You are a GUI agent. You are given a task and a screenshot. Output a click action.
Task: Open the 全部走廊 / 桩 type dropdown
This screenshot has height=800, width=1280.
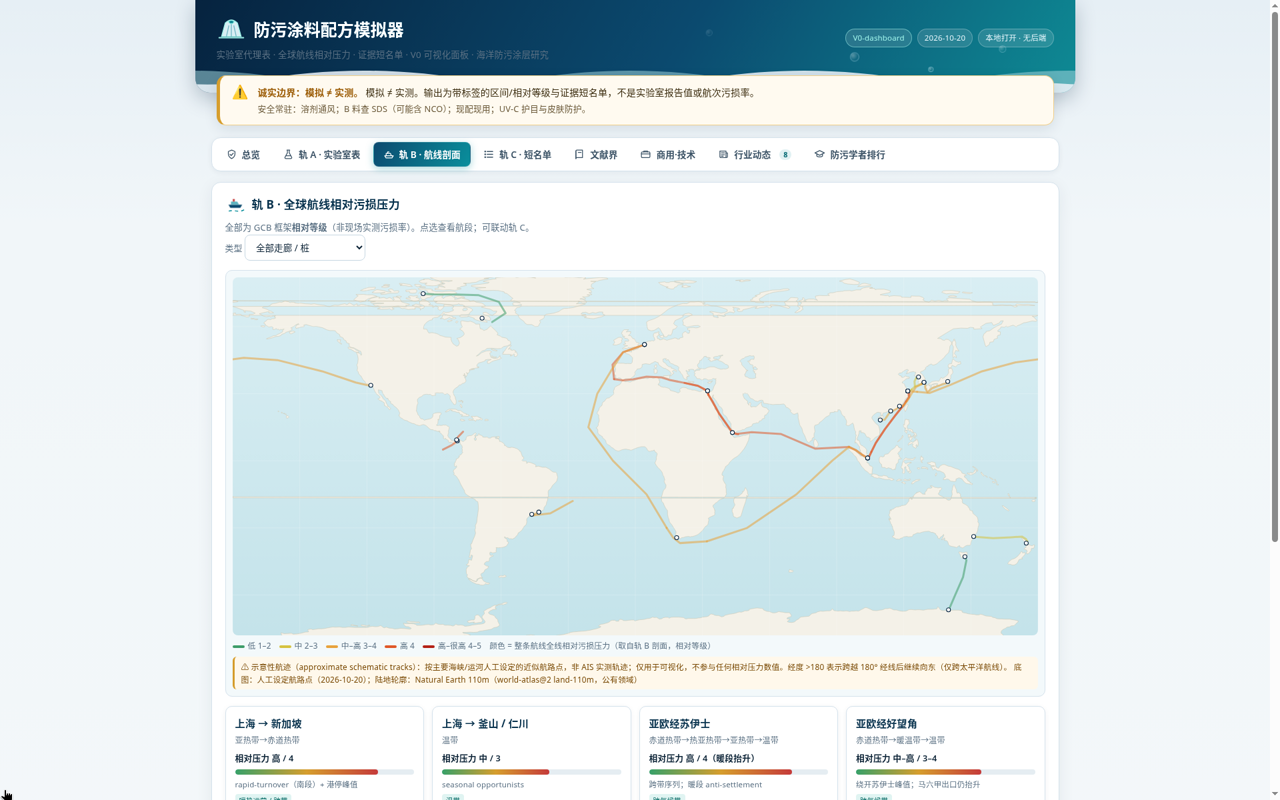(x=305, y=248)
